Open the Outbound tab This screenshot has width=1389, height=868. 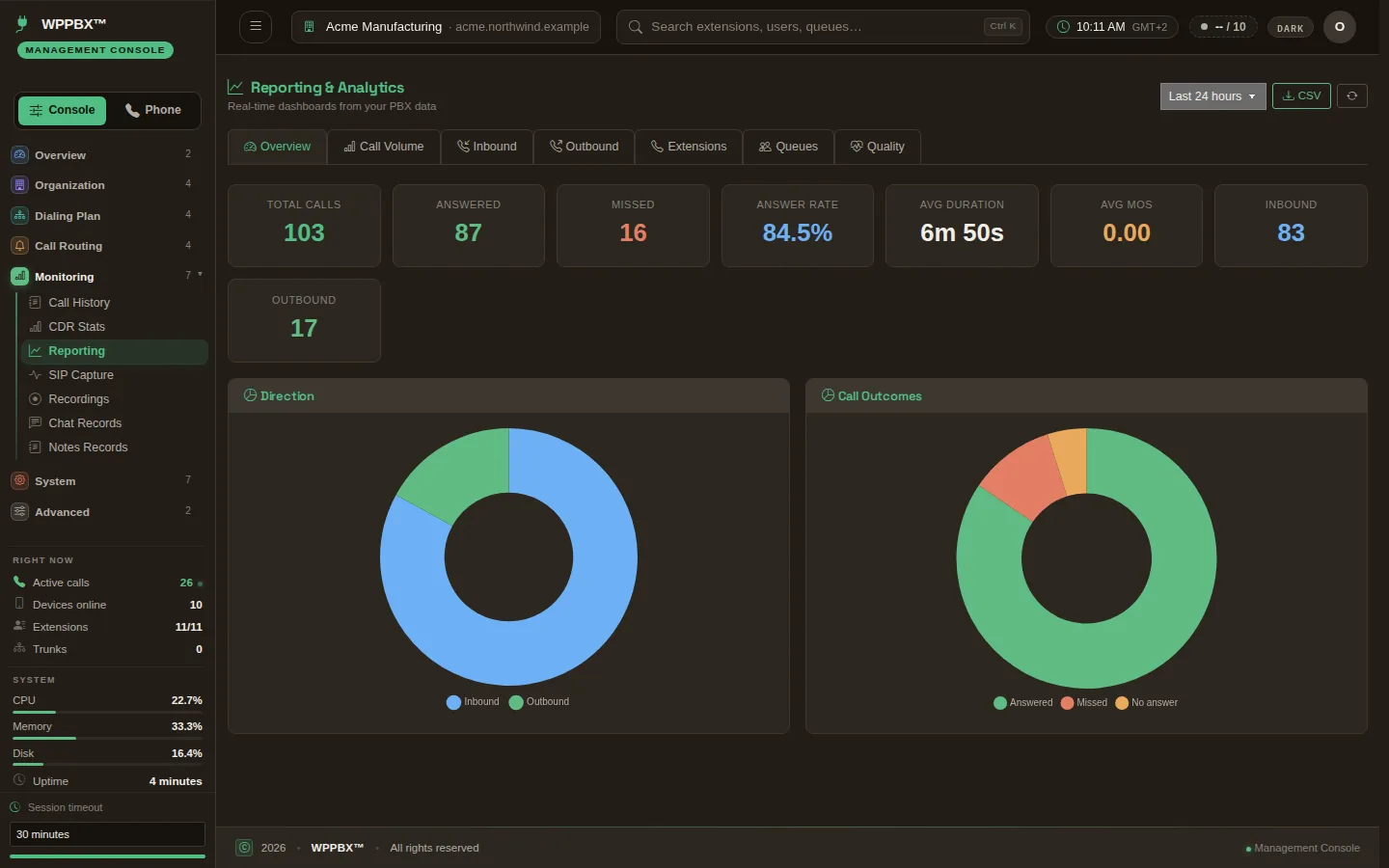[x=585, y=147]
